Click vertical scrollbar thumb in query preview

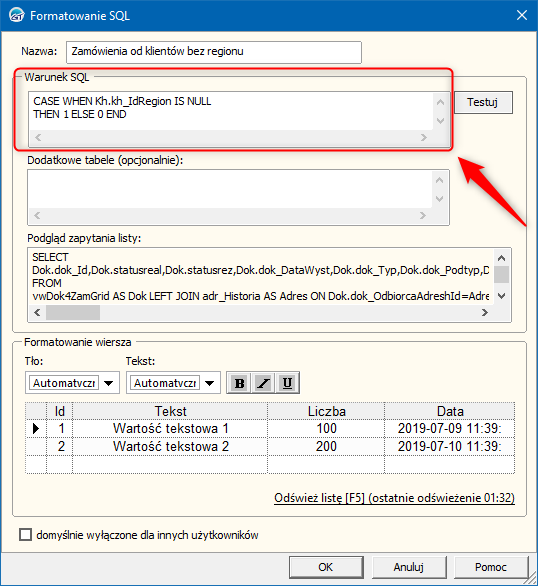[x=501, y=275]
